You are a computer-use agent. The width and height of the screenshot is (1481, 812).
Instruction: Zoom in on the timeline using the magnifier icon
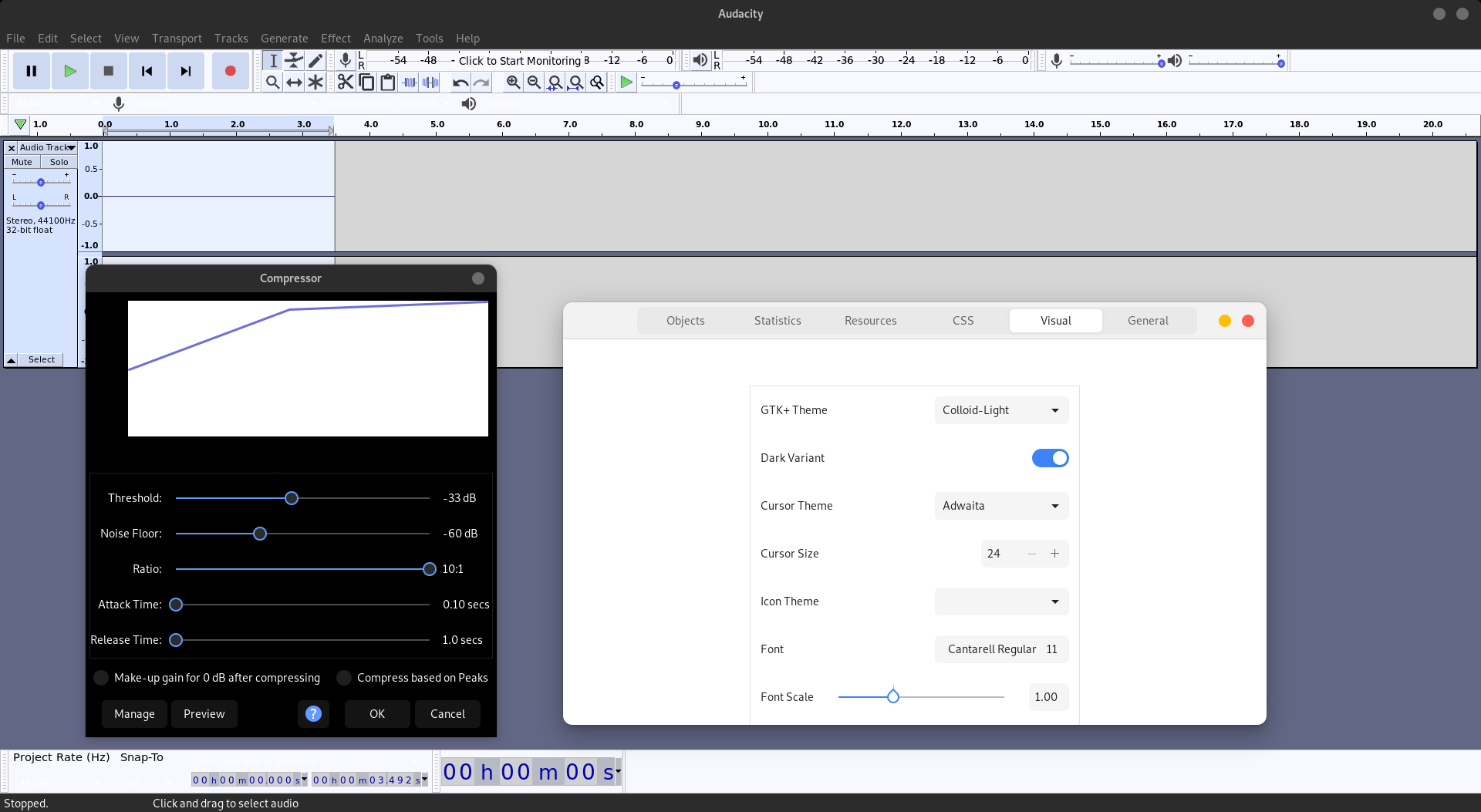click(x=513, y=82)
